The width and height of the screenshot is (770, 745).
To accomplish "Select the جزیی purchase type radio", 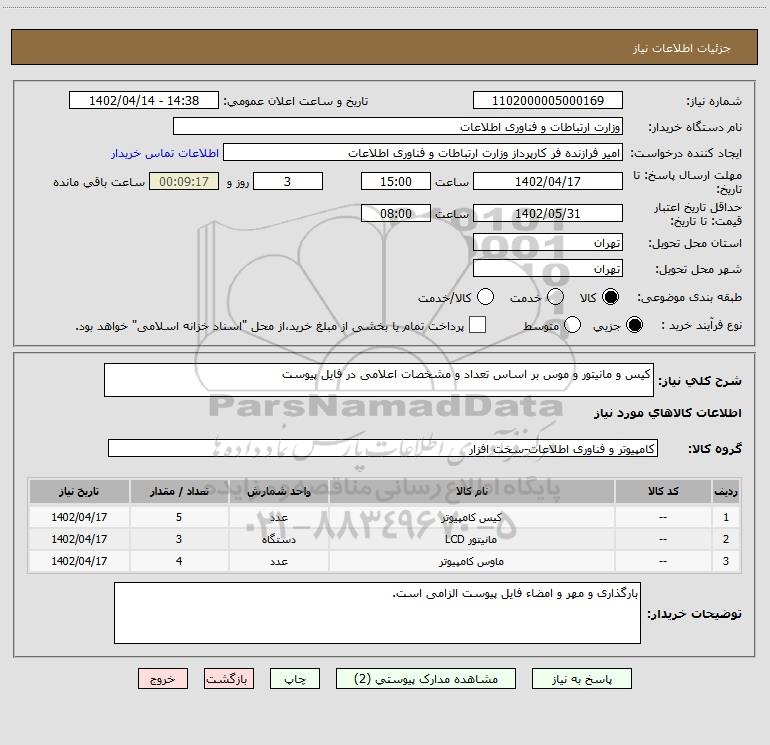I will (x=634, y=325).
